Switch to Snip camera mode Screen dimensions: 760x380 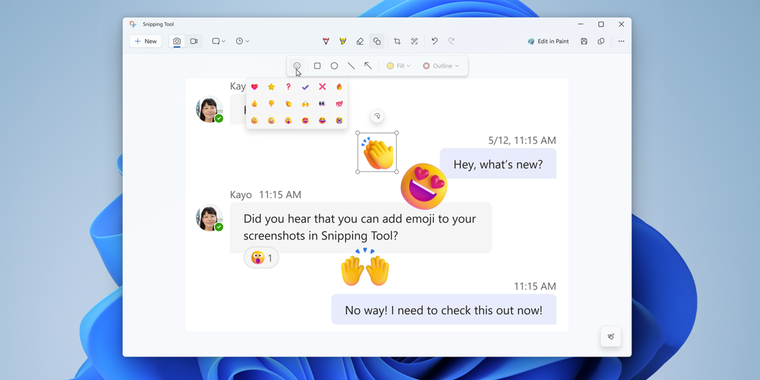tap(177, 41)
